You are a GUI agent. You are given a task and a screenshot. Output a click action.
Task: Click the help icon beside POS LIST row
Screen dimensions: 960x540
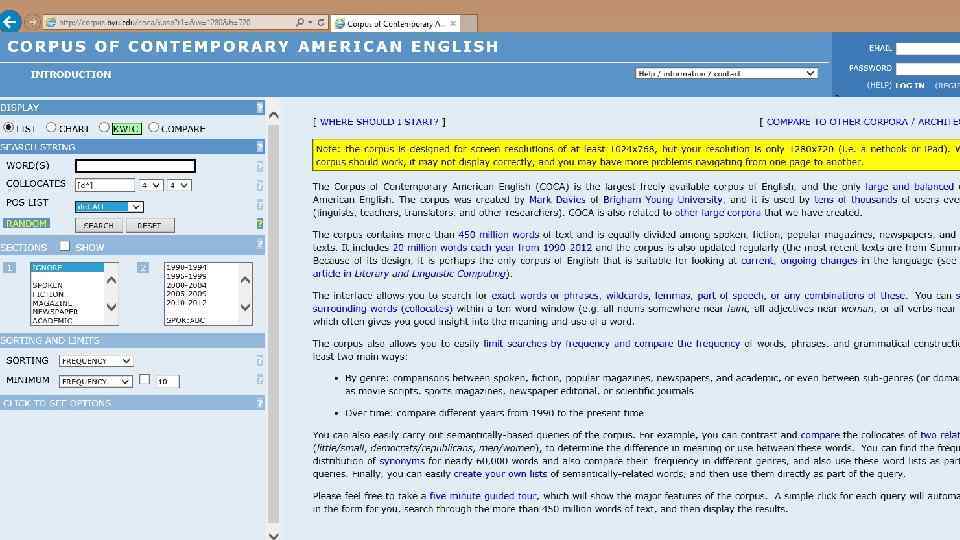tap(260, 204)
